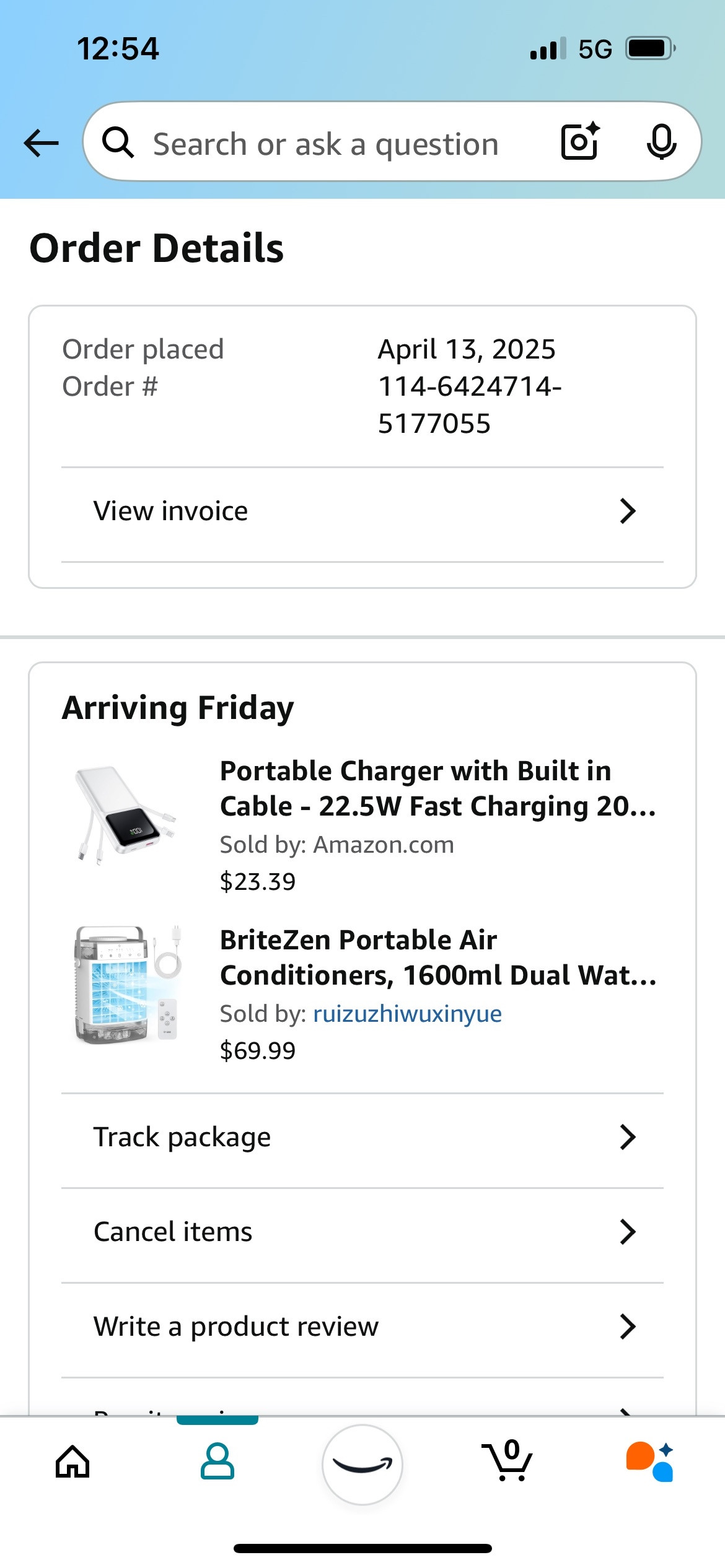Expand the View invoice chevron
This screenshot has width=725, height=1568.
pos(628,511)
